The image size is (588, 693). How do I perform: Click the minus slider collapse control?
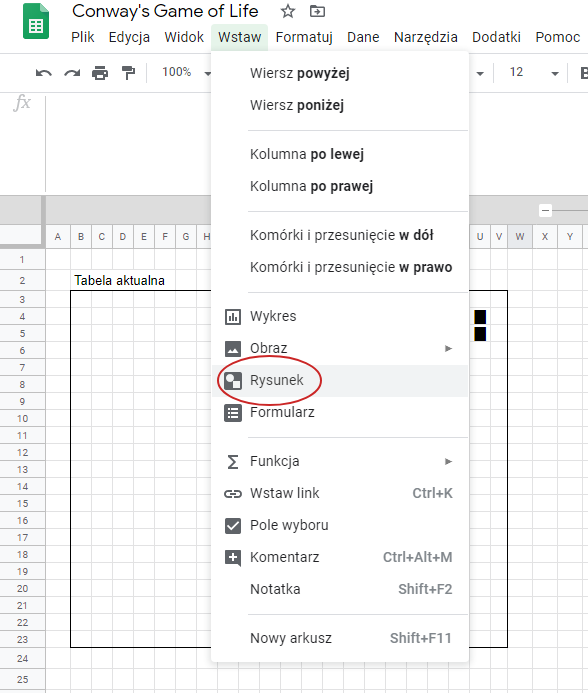[x=546, y=210]
